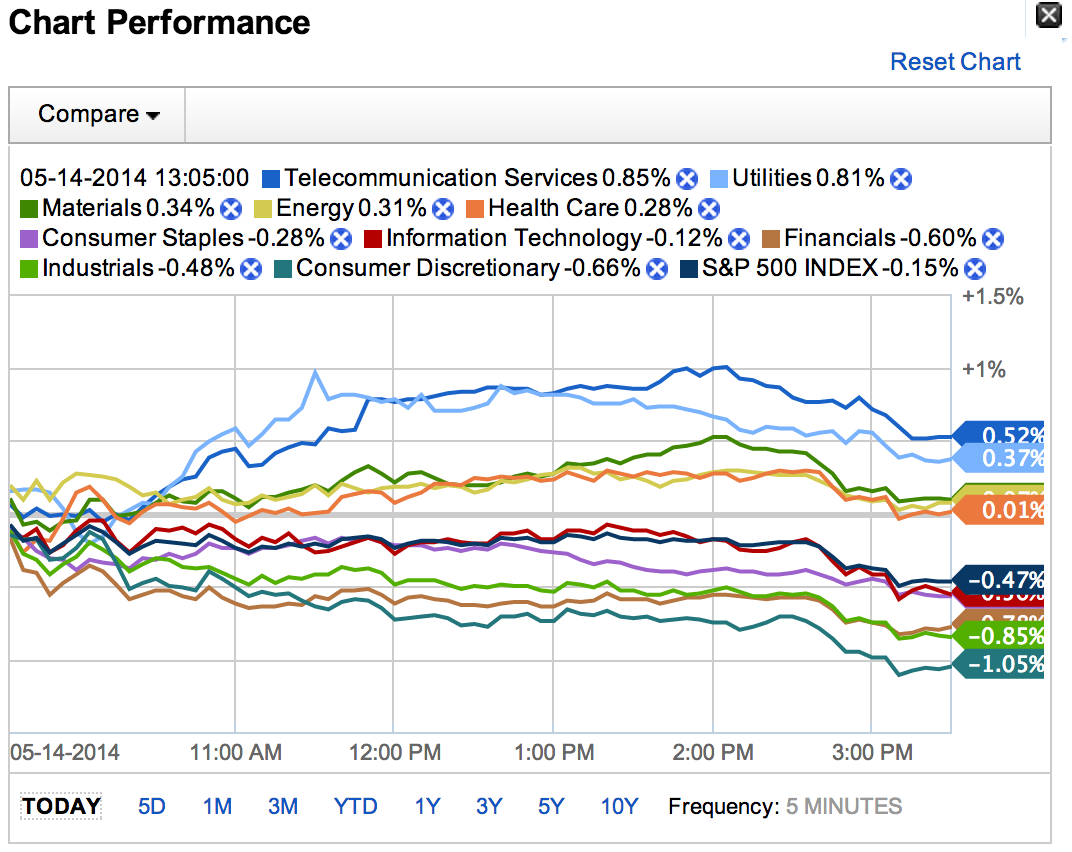Open the Compare dropdown menu
This screenshot has height=852, width=1072.
(x=98, y=115)
